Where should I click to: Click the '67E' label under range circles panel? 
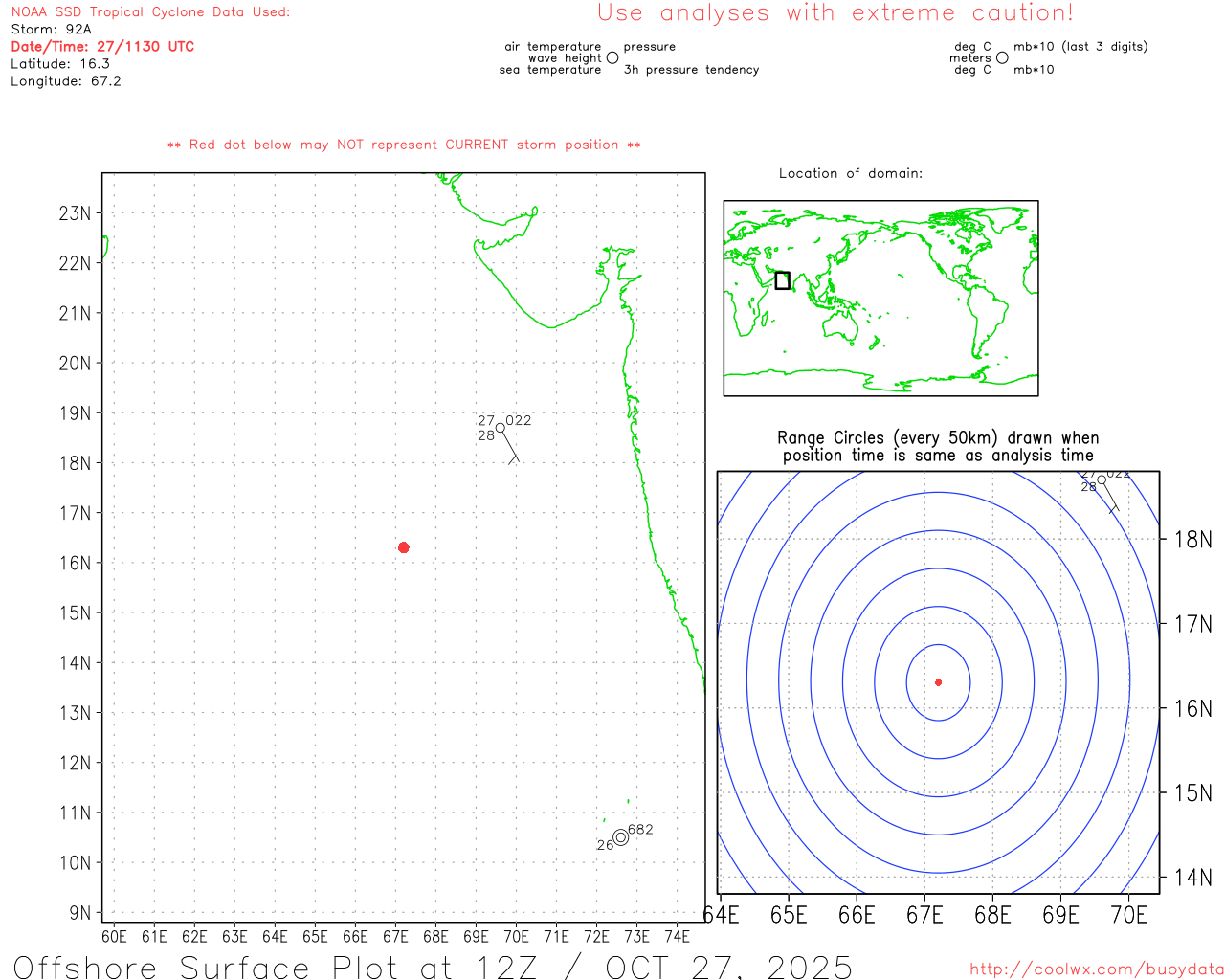924,916
